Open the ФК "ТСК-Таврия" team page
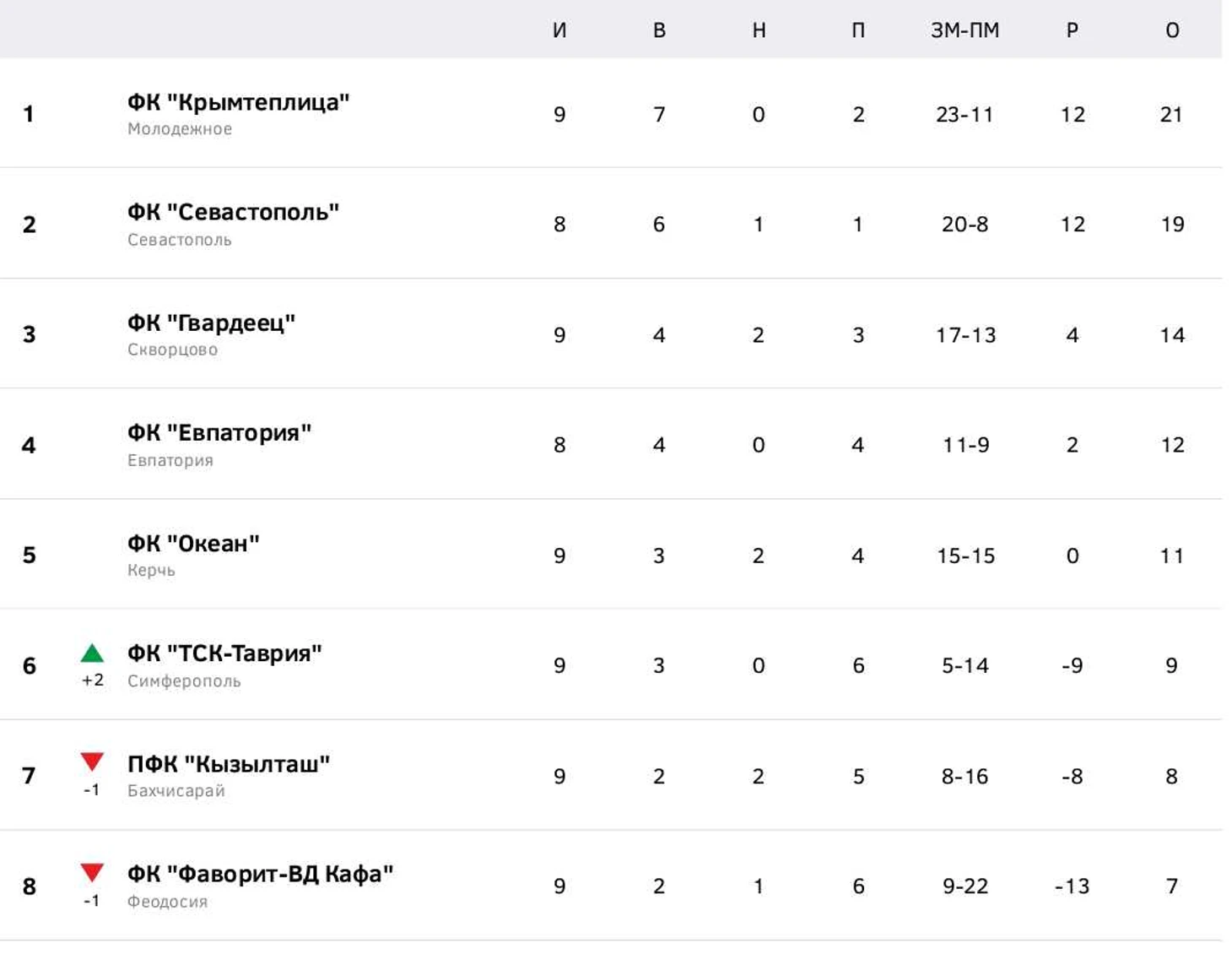Screen dimensions: 1232x954 coord(224,653)
